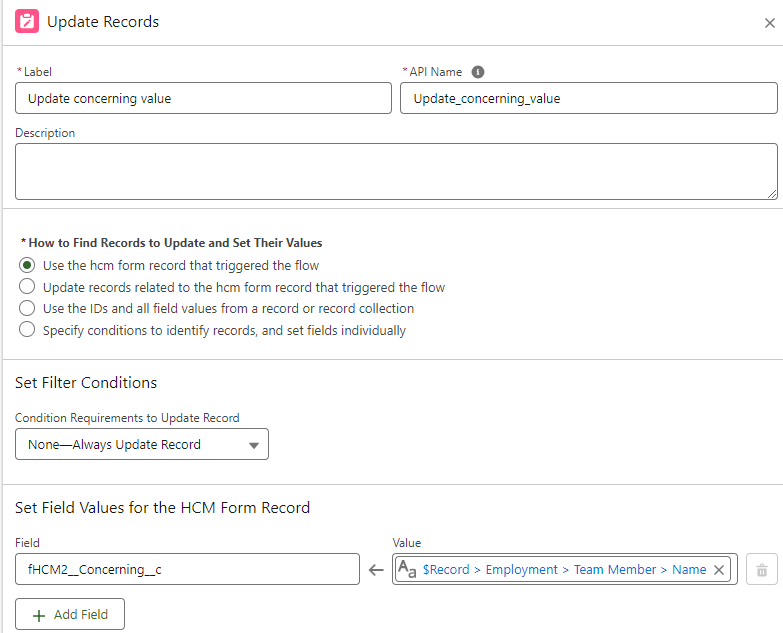Select 'Use the hcm form record that triggered' option
Screen dimensions: 783x633
(x=27, y=265)
